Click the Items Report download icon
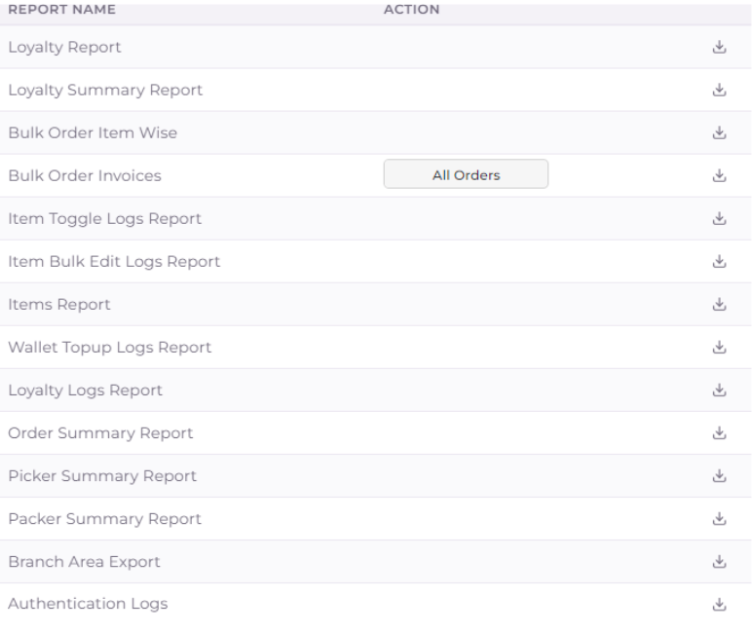 717,304
